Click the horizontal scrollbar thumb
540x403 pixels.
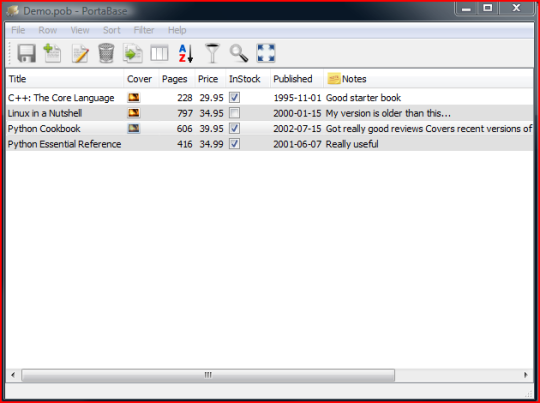point(208,375)
